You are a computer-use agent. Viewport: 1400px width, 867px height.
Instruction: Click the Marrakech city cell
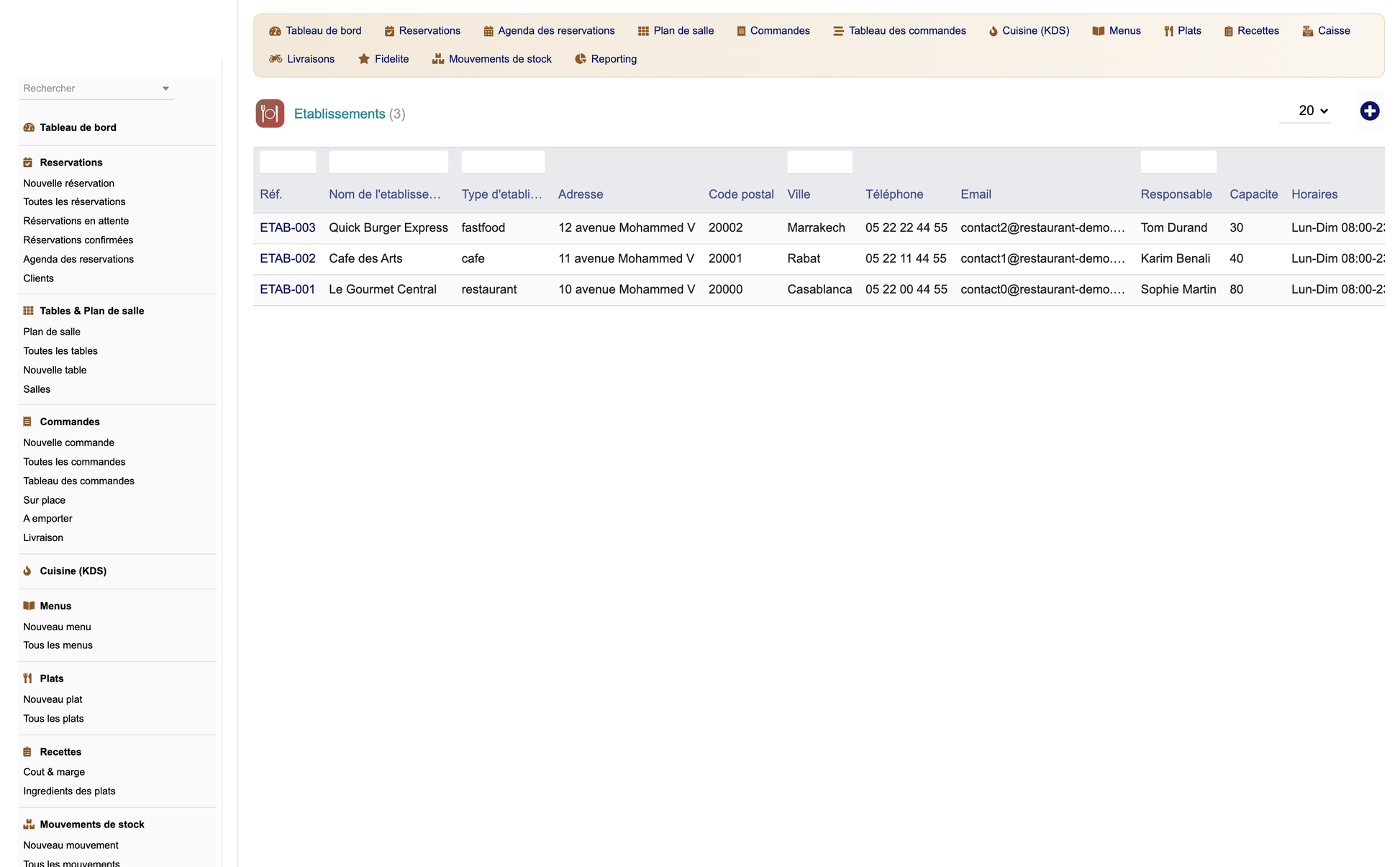(x=816, y=227)
